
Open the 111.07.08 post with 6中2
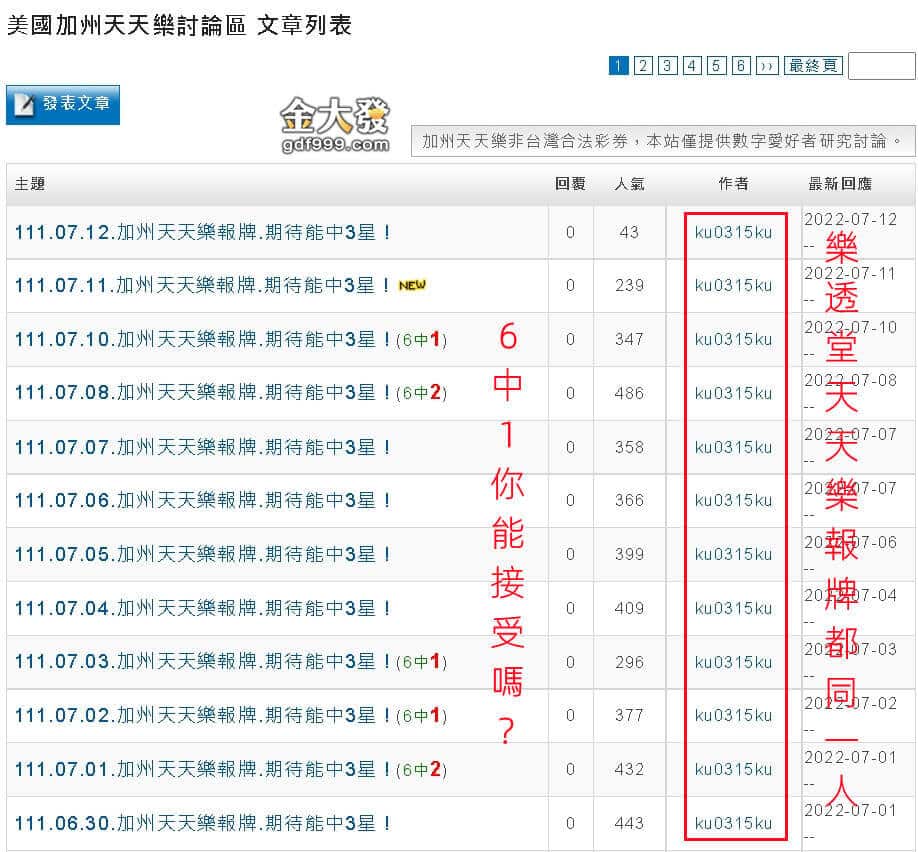202,393
